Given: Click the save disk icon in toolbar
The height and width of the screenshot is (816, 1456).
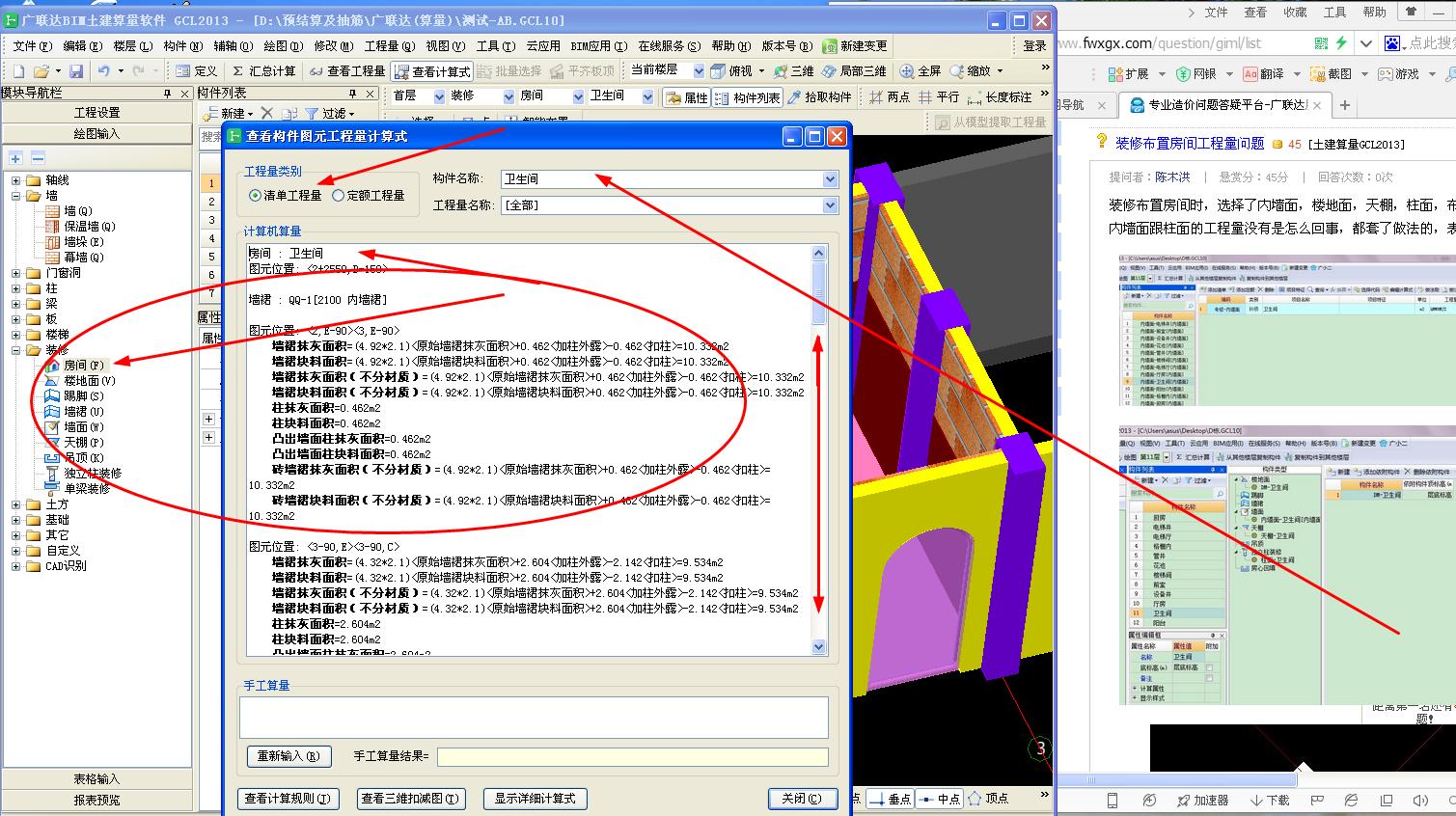Looking at the screenshot, I should (76, 71).
